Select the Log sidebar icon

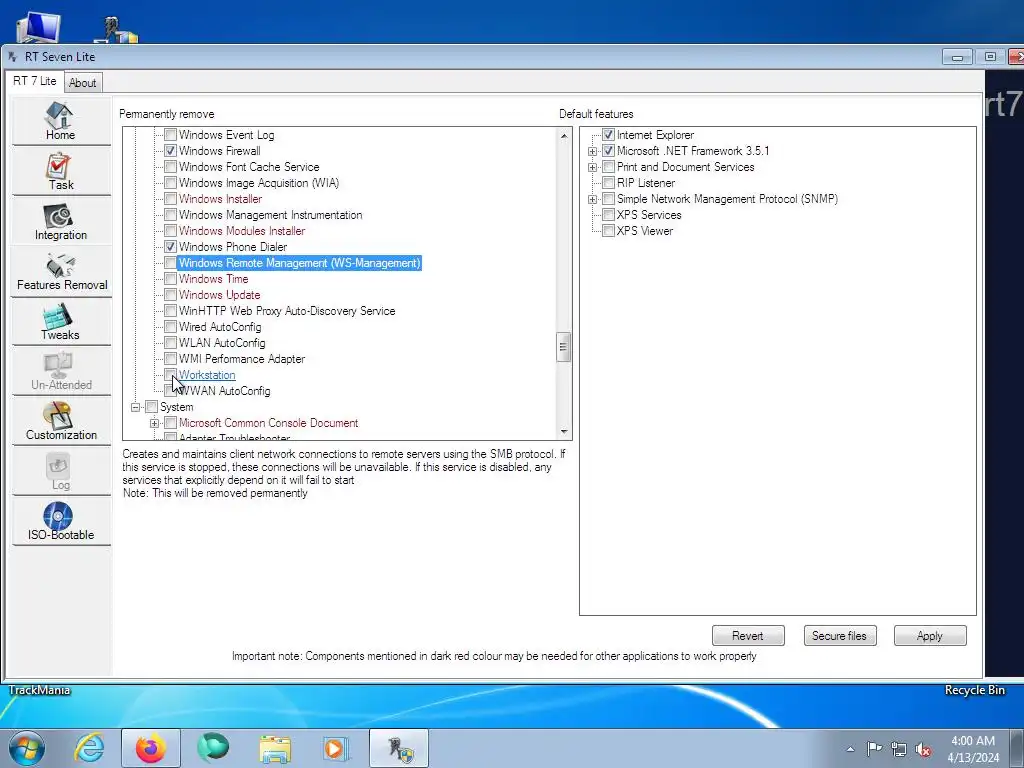60,472
